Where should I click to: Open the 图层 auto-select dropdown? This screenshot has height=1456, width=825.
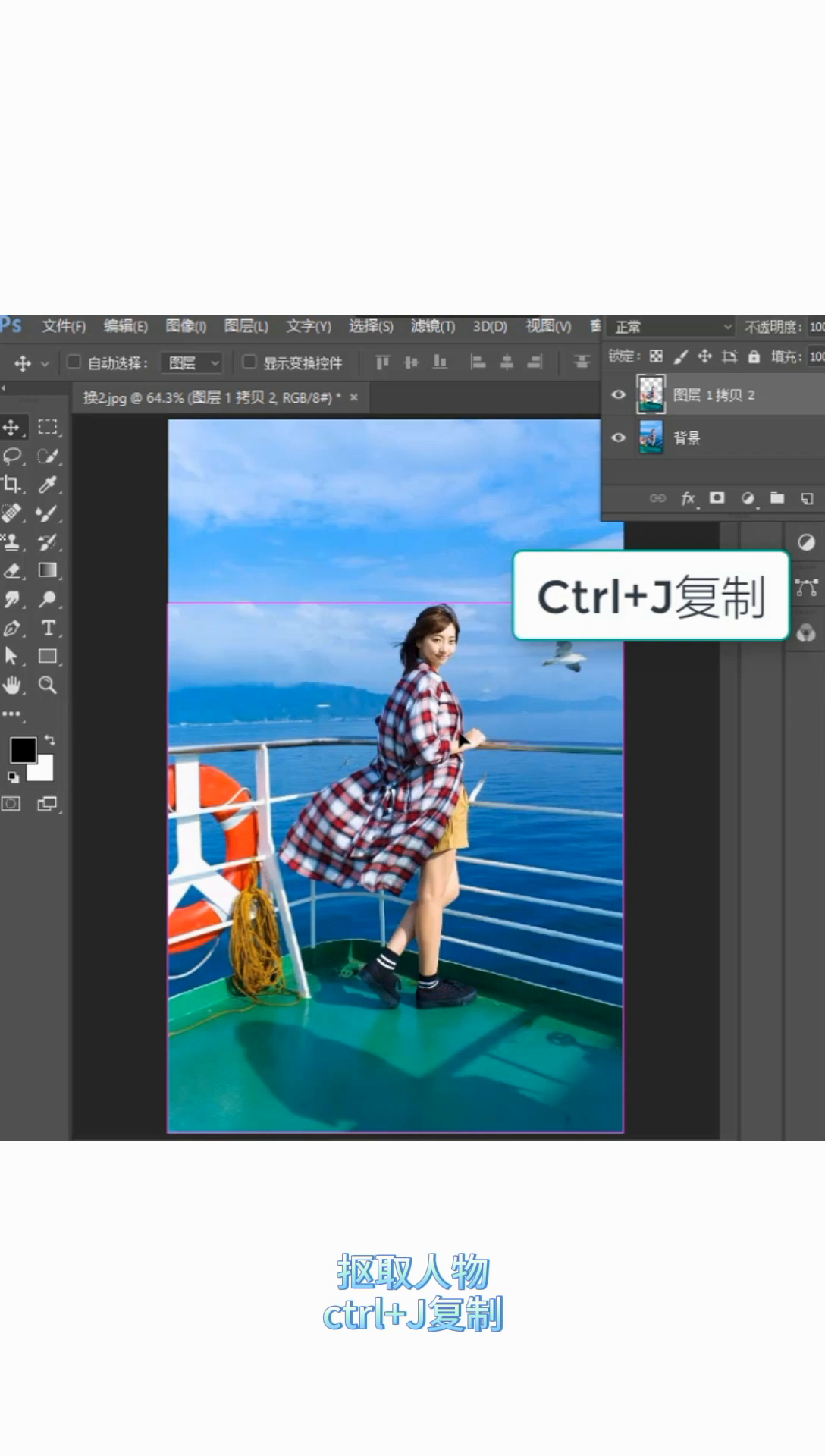(x=192, y=363)
